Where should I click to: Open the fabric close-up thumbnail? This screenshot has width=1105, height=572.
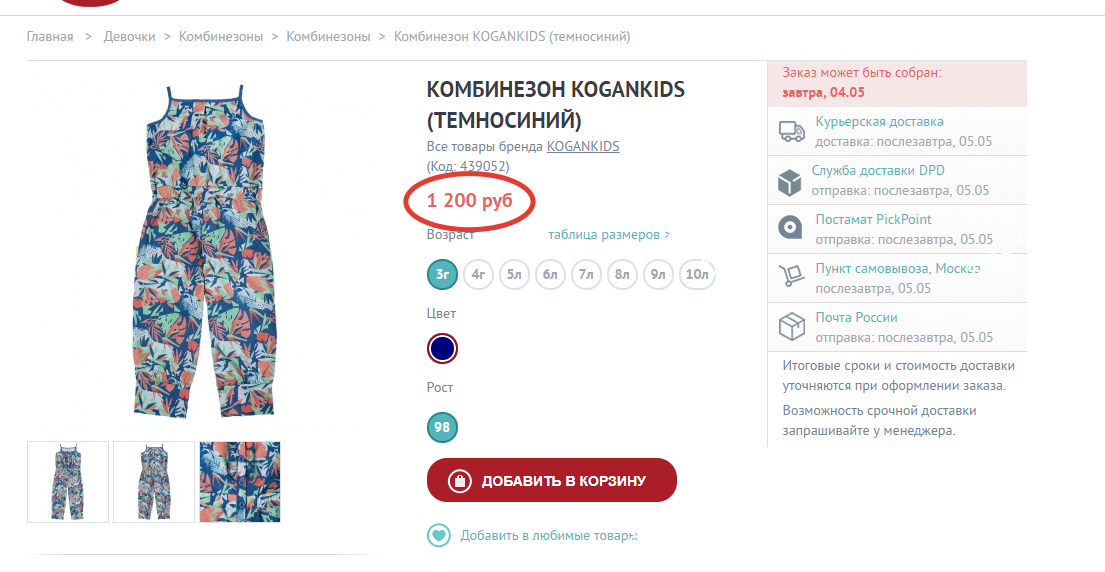(240, 482)
